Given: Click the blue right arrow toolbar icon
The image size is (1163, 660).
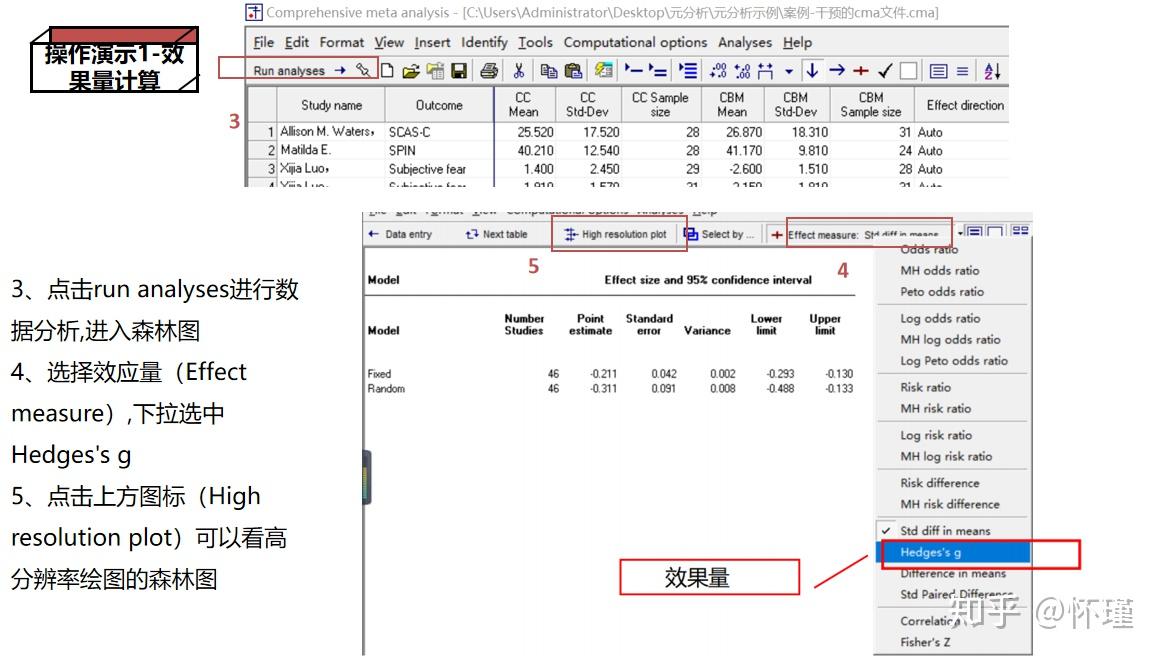Looking at the screenshot, I should (837, 70).
